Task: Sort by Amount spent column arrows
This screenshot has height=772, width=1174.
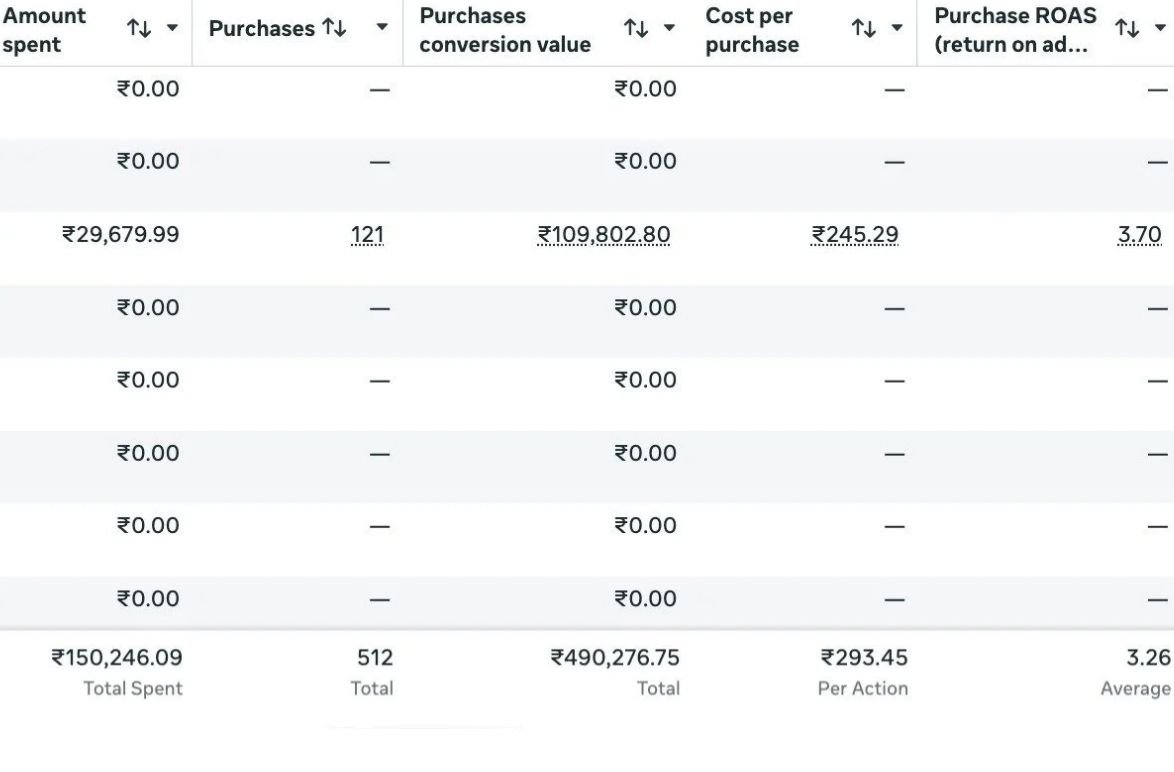Action: pyautogui.click(x=139, y=28)
